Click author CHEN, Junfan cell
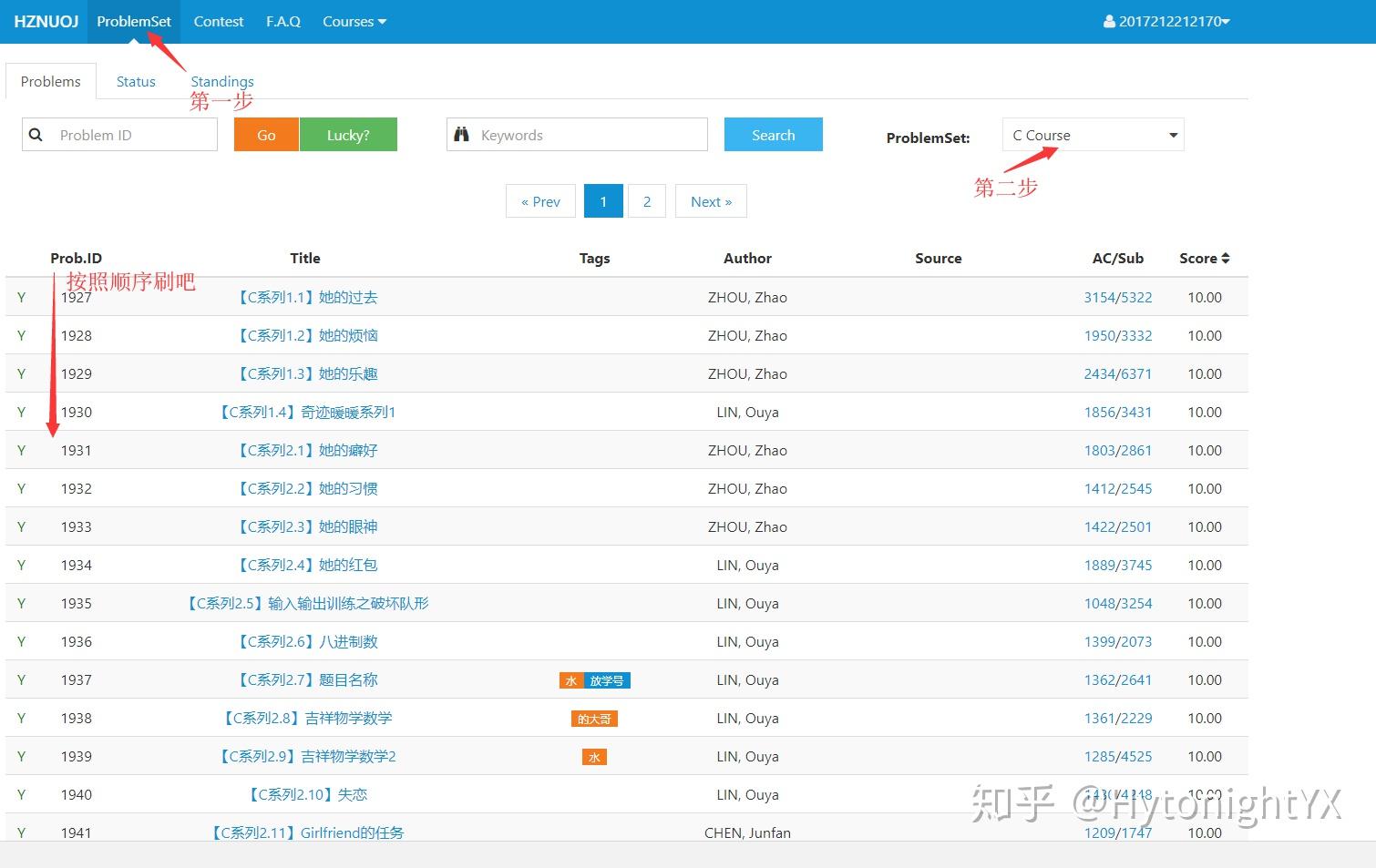This screenshot has width=1376, height=868. pyautogui.click(x=747, y=833)
